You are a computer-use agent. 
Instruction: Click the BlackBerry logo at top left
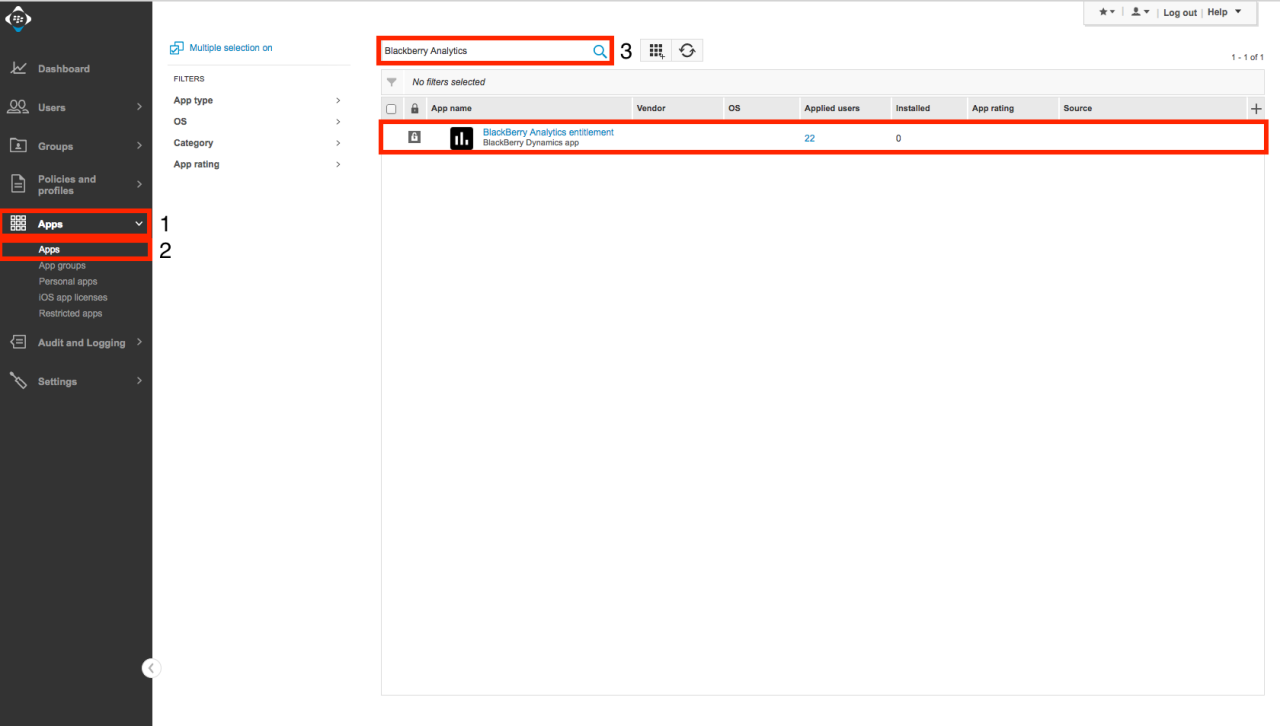19,19
